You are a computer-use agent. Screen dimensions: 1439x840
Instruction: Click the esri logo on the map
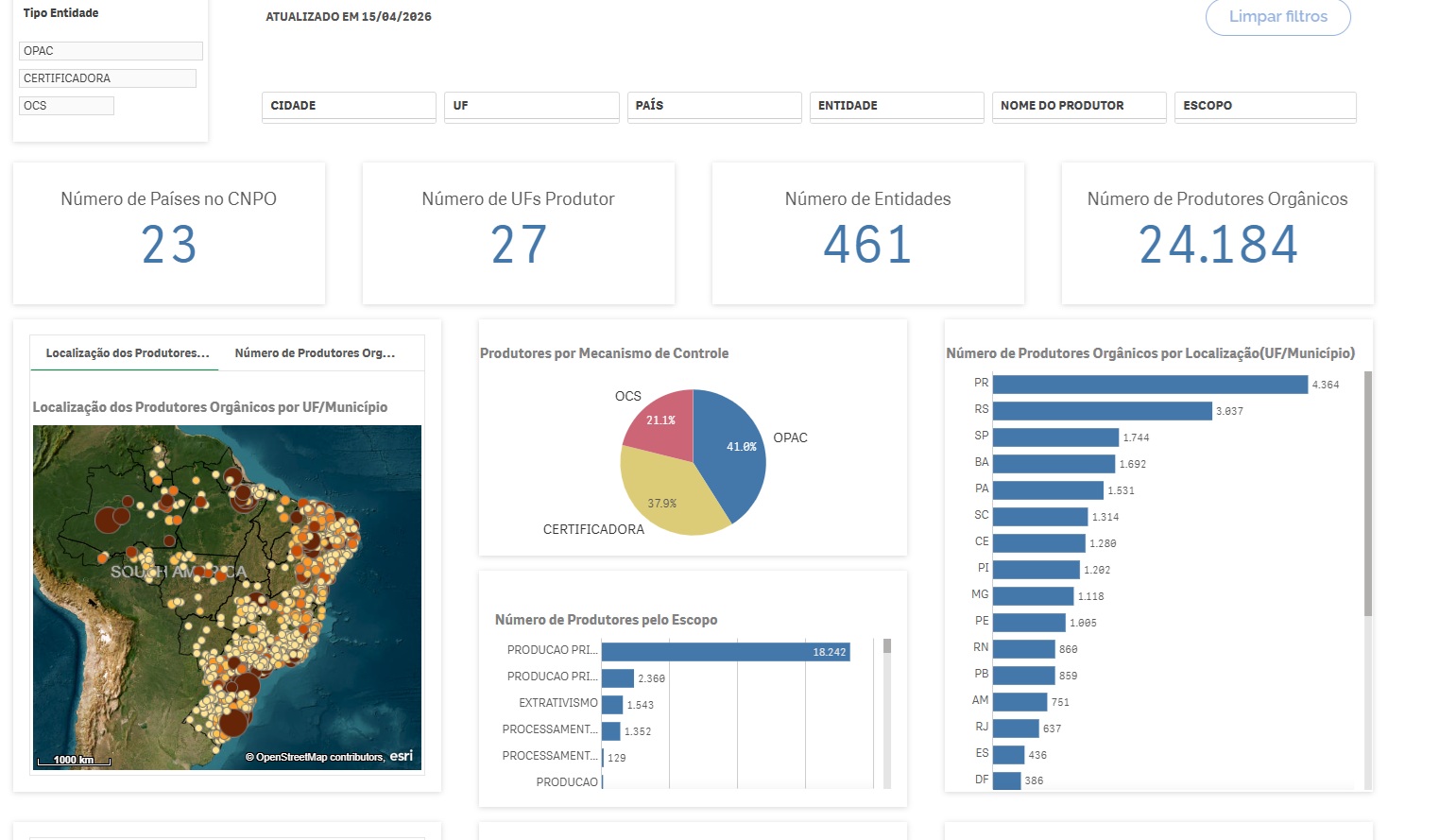(x=402, y=756)
